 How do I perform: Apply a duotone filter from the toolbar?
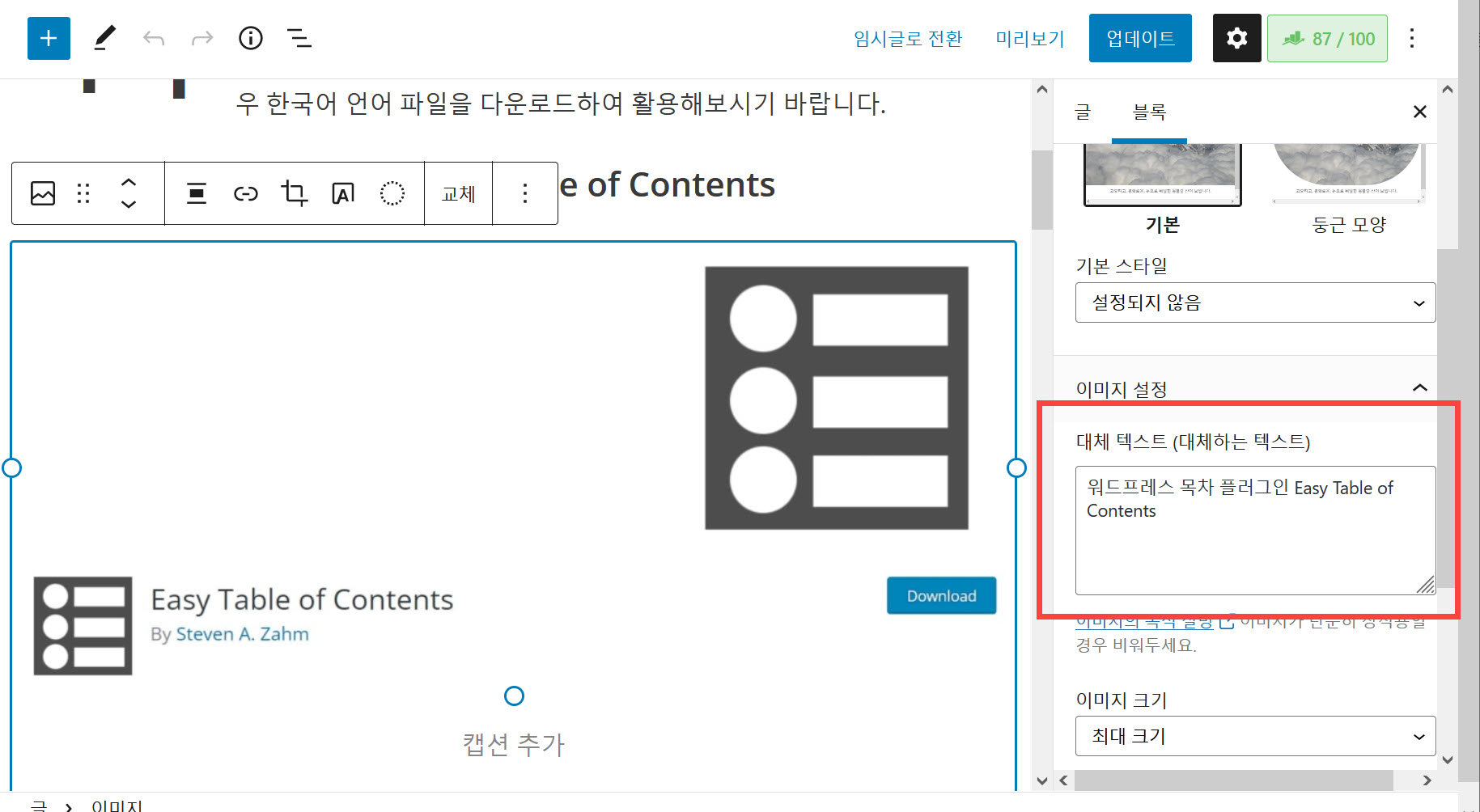392,193
